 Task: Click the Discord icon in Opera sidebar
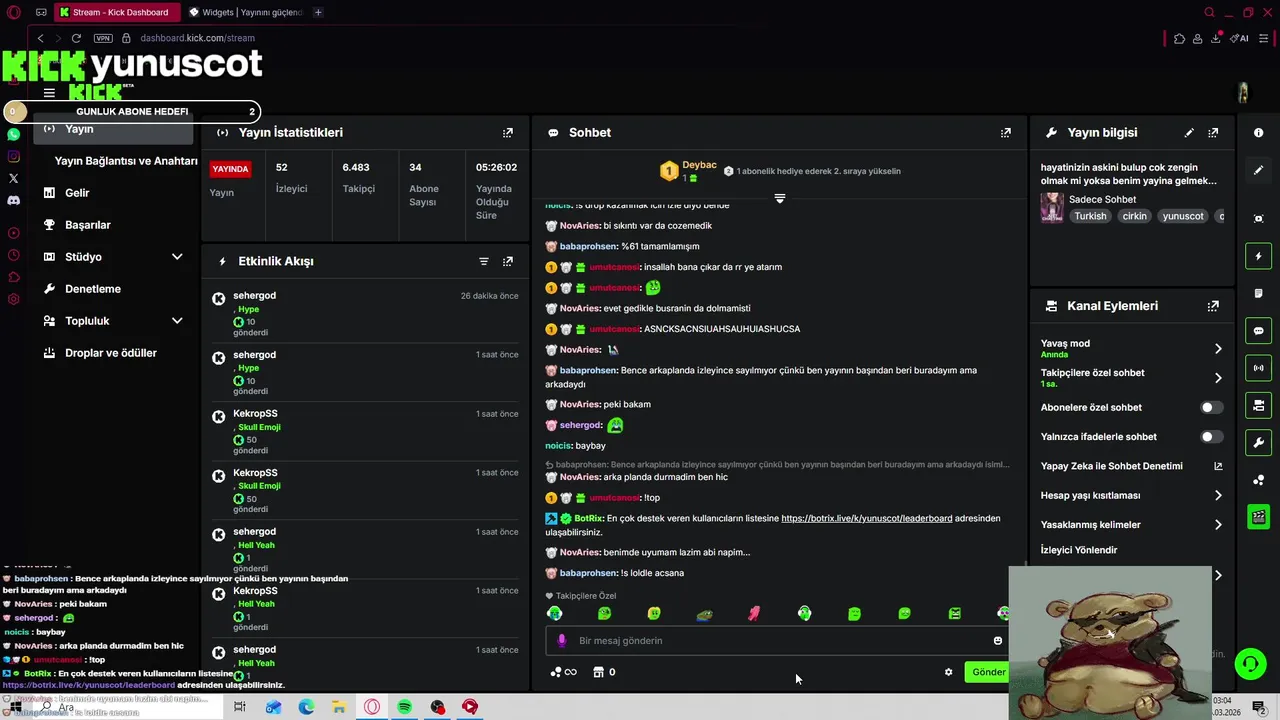click(x=14, y=200)
